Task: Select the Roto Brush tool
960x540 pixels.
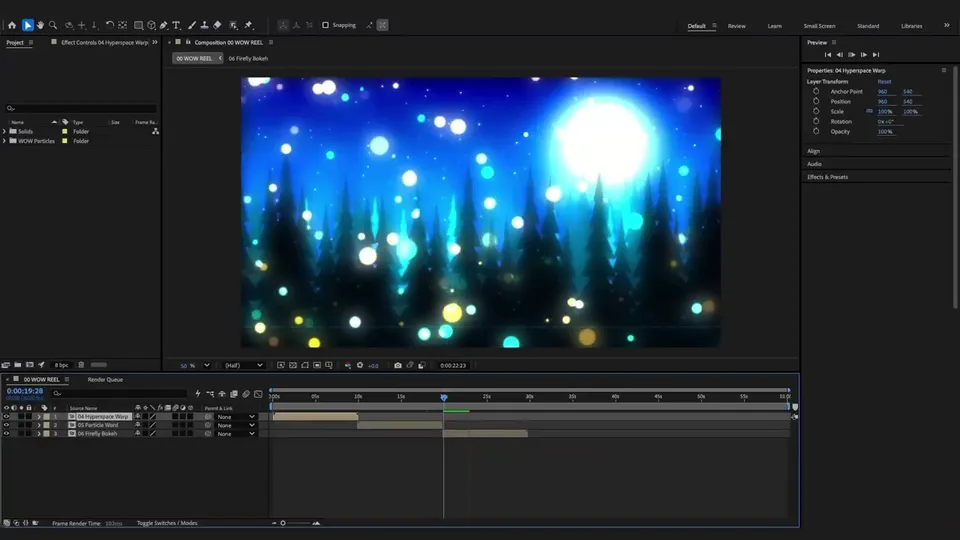Action: point(233,25)
